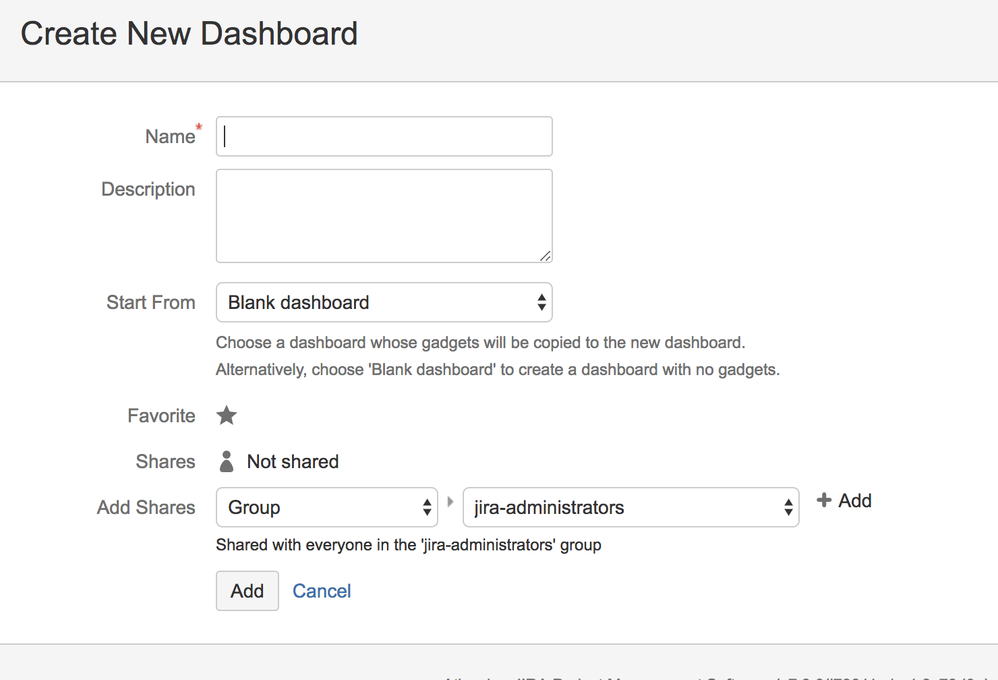The image size is (998, 680).
Task: Click the plus Add share icon
Action: 824,500
